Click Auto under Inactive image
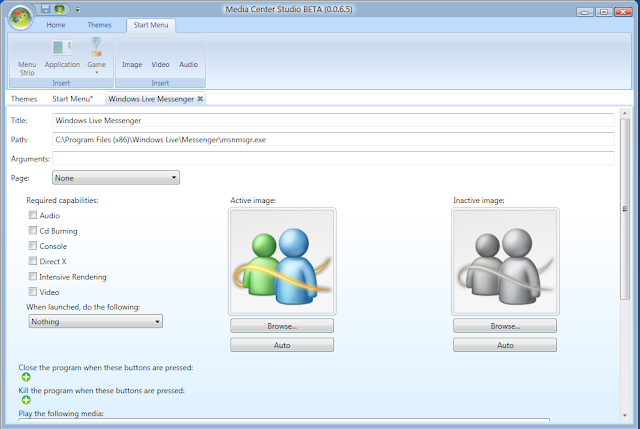This screenshot has height=429, width=640. 505,345
